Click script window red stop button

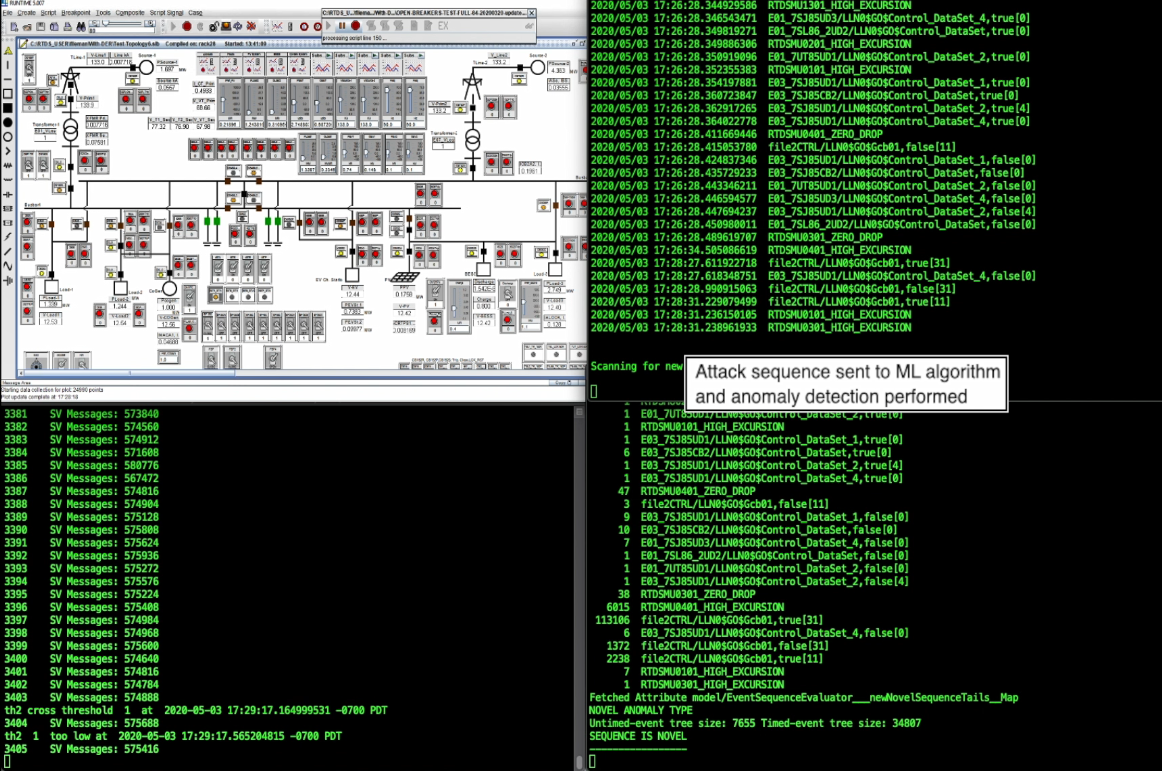coord(355,26)
